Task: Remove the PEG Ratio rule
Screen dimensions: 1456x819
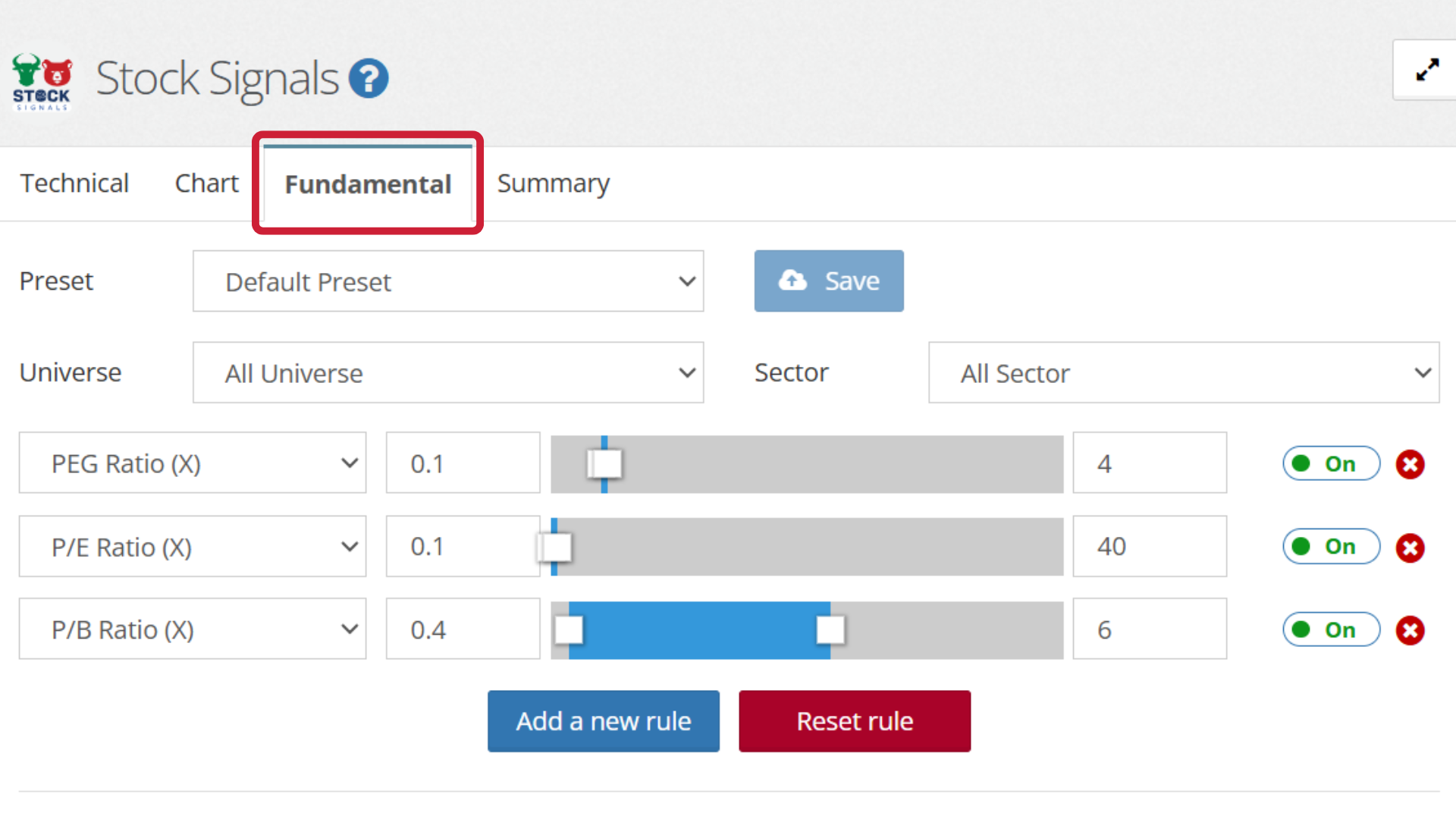Action: (x=1410, y=464)
